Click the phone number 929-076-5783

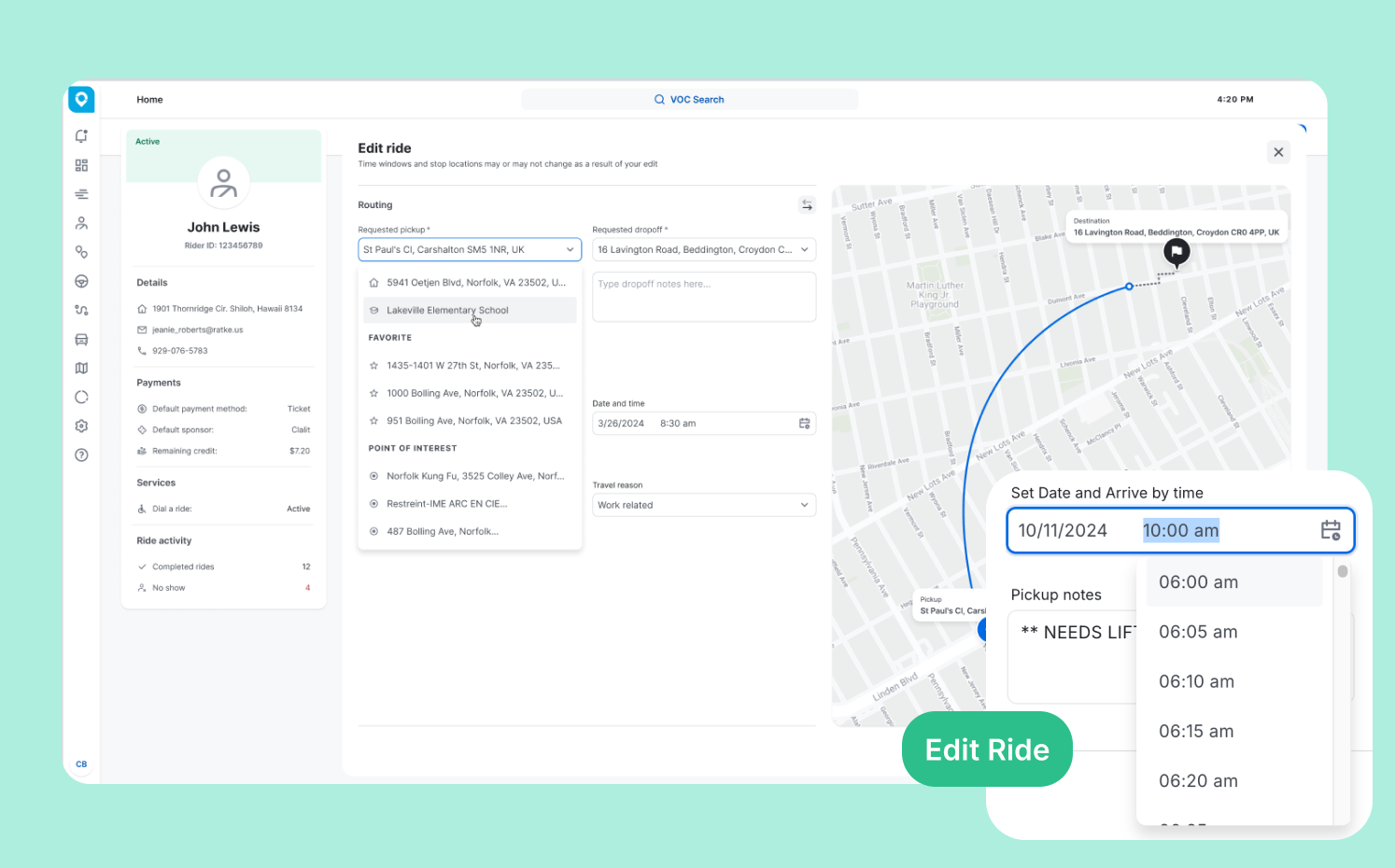click(180, 351)
